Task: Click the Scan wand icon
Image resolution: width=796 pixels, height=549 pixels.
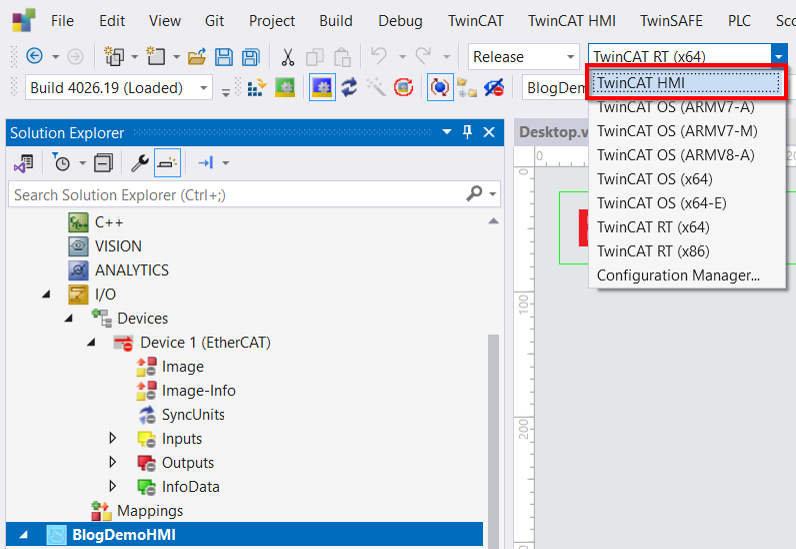Action: (x=376, y=88)
